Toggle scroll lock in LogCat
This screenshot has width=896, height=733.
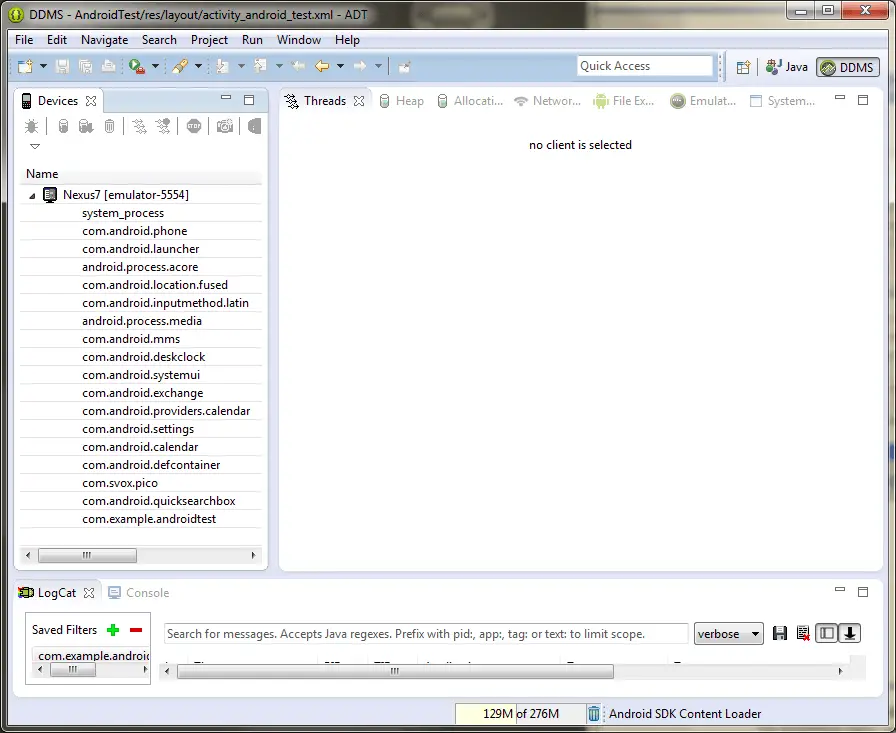point(850,633)
